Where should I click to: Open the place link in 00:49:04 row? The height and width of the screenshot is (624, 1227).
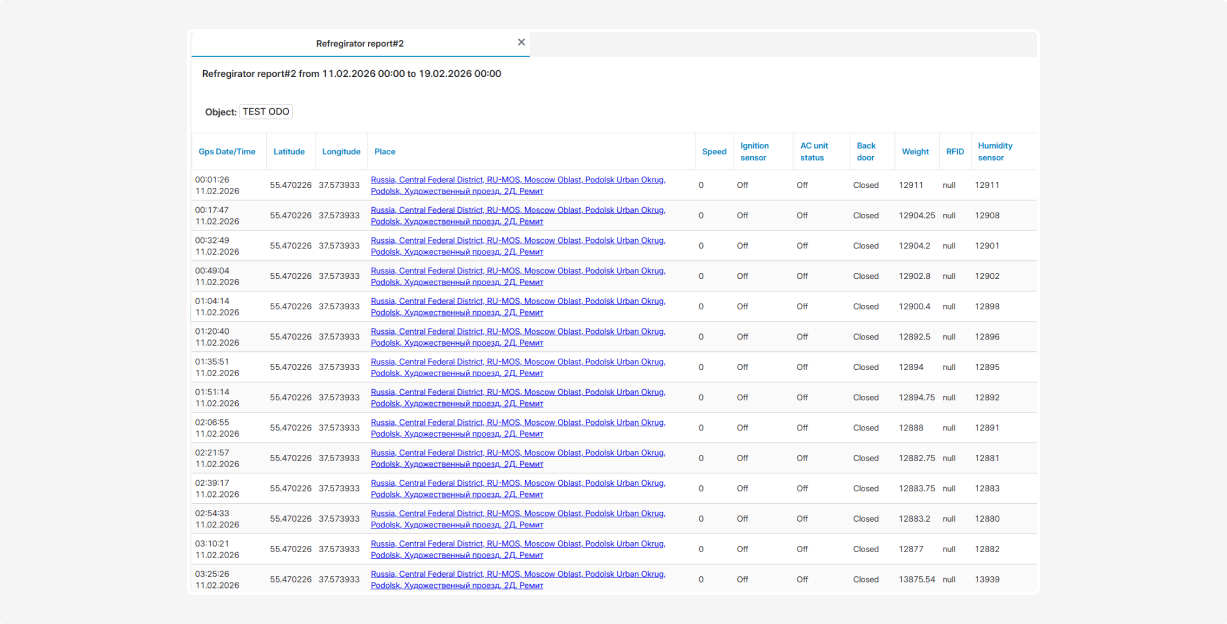coord(518,277)
